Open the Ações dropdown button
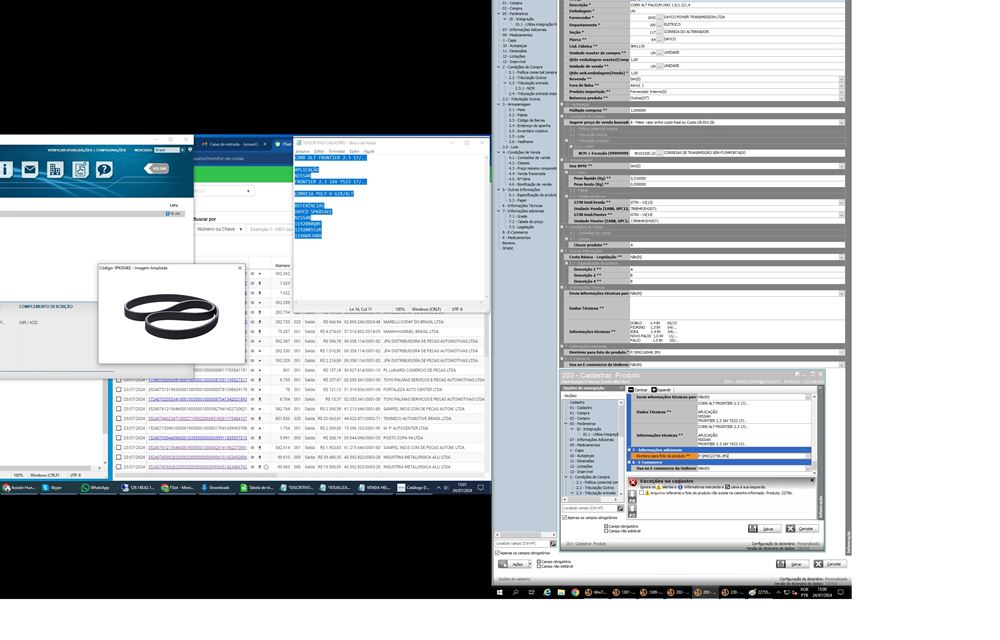 pos(515,564)
